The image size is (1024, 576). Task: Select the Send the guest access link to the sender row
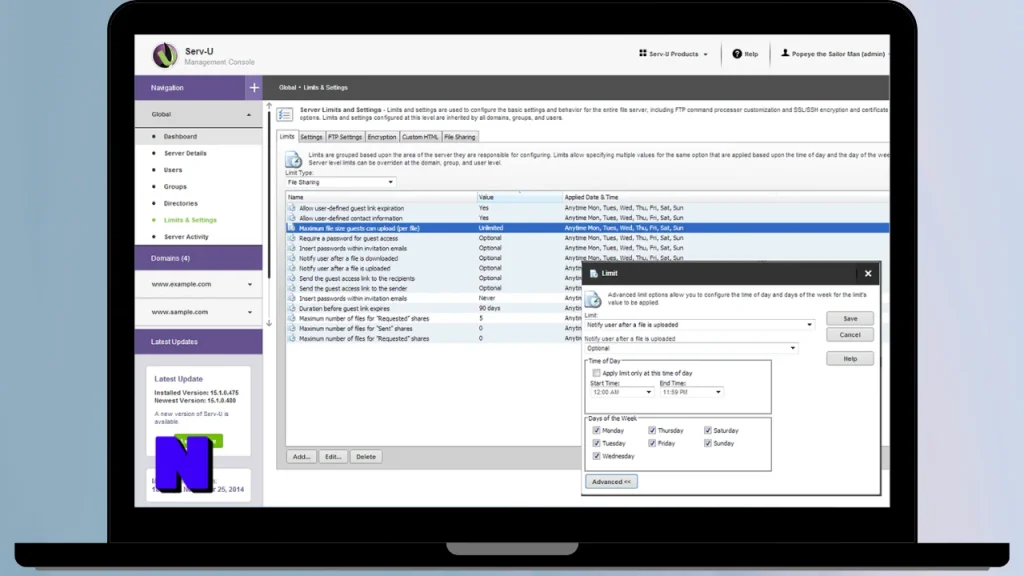(434, 288)
